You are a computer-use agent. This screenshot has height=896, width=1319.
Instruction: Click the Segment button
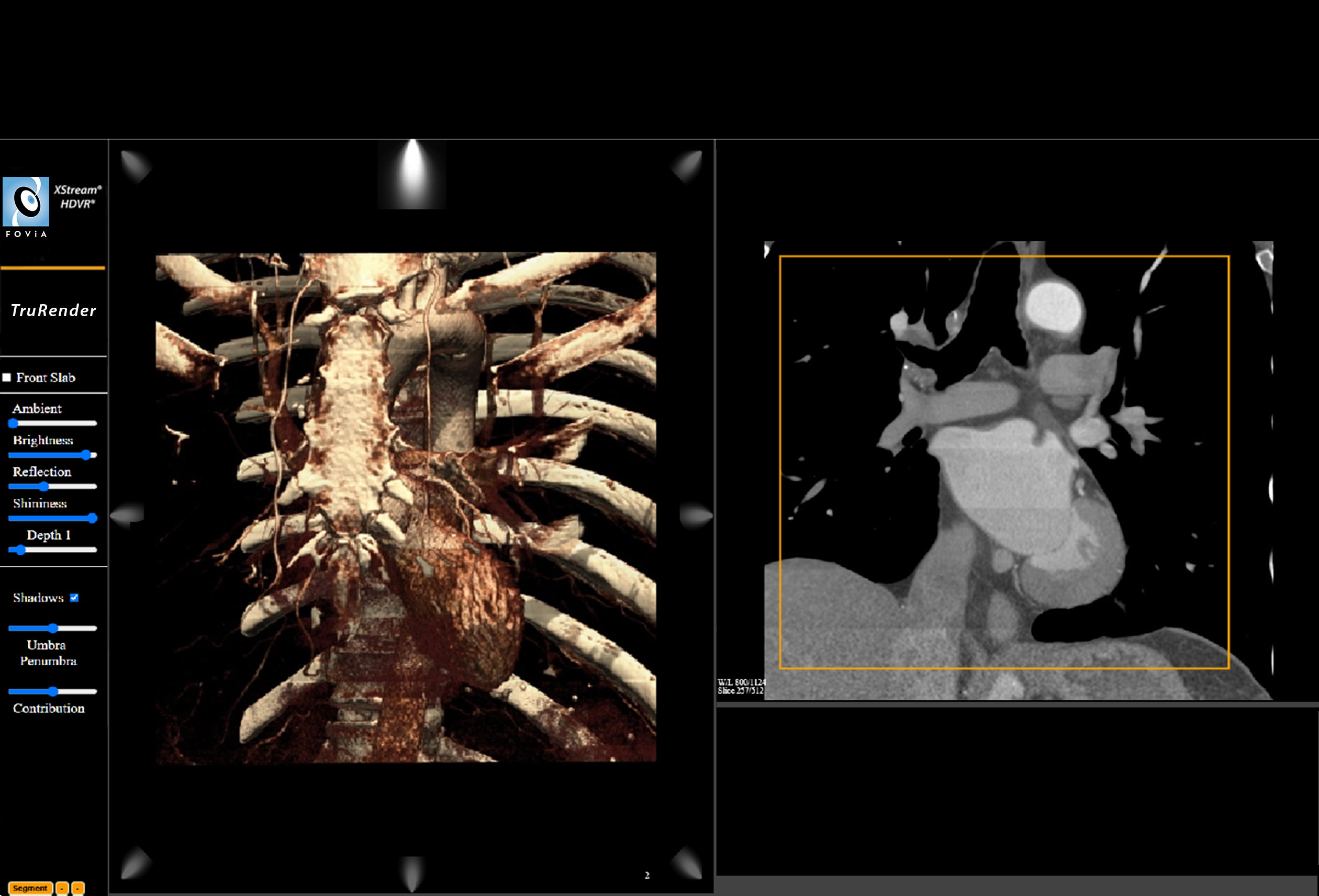click(x=30, y=888)
